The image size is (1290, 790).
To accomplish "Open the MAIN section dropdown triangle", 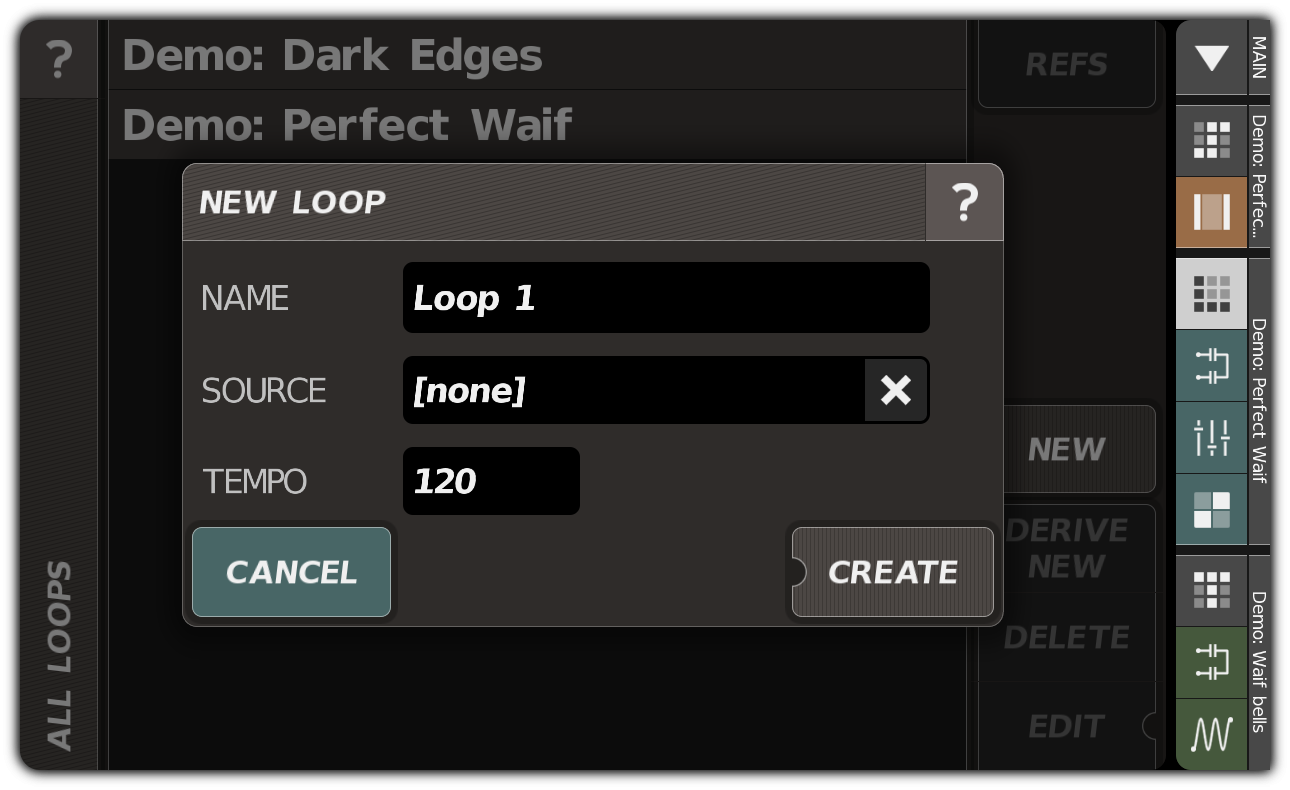I will coord(1211,58).
